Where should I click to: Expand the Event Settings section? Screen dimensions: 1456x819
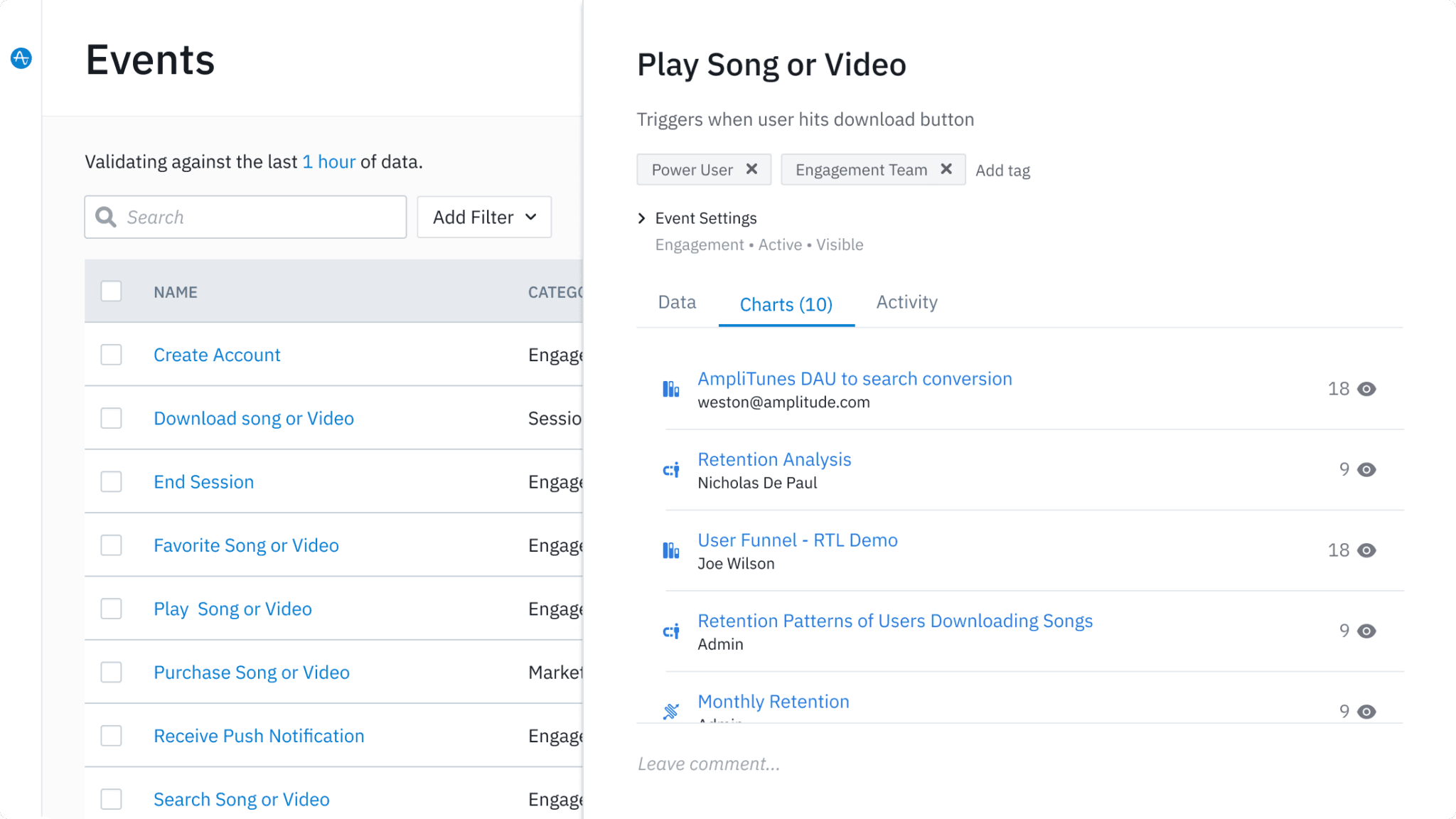point(642,218)
